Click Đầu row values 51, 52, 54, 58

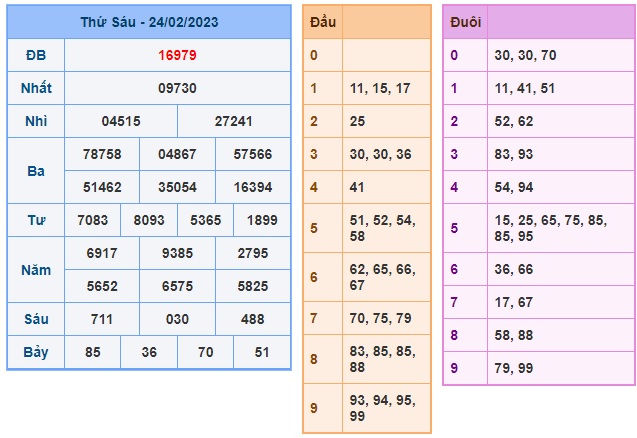(x=383, y=228)
